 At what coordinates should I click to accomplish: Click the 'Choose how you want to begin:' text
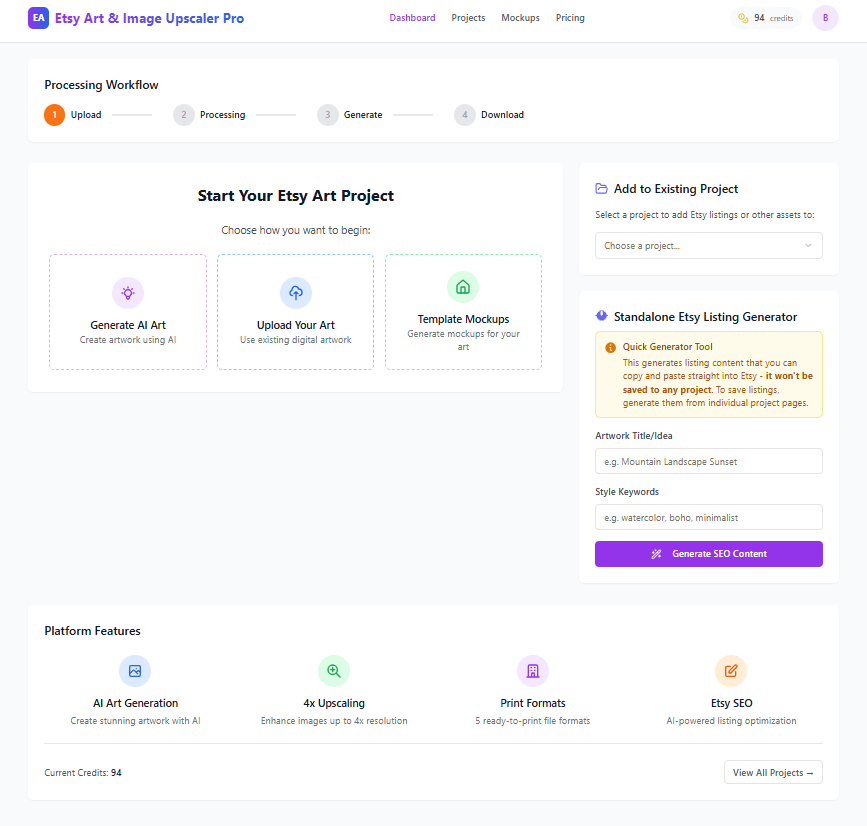click(296, 230)
